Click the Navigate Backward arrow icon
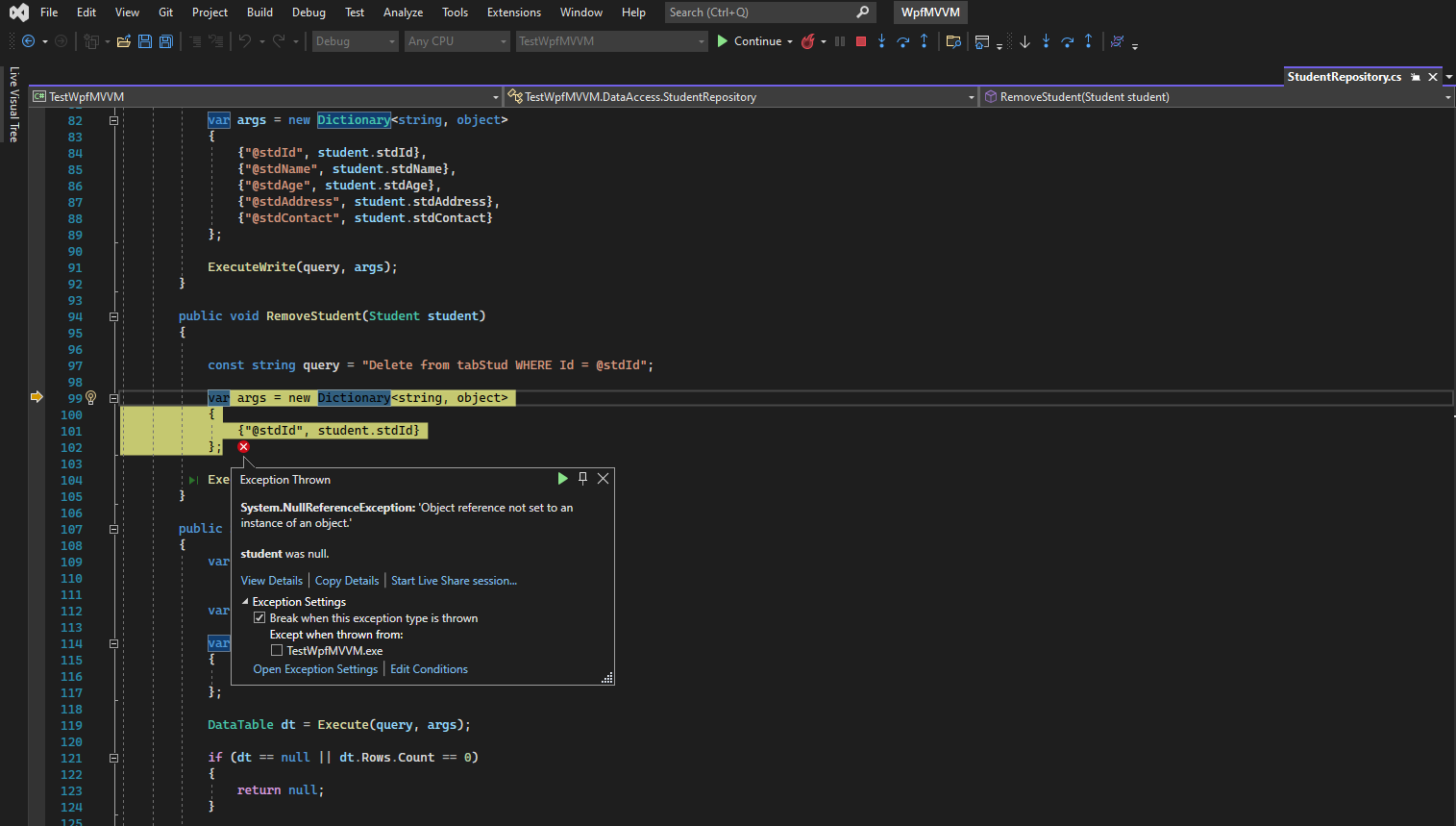This screenshot has height=826, width=1456. pos(28,41)
